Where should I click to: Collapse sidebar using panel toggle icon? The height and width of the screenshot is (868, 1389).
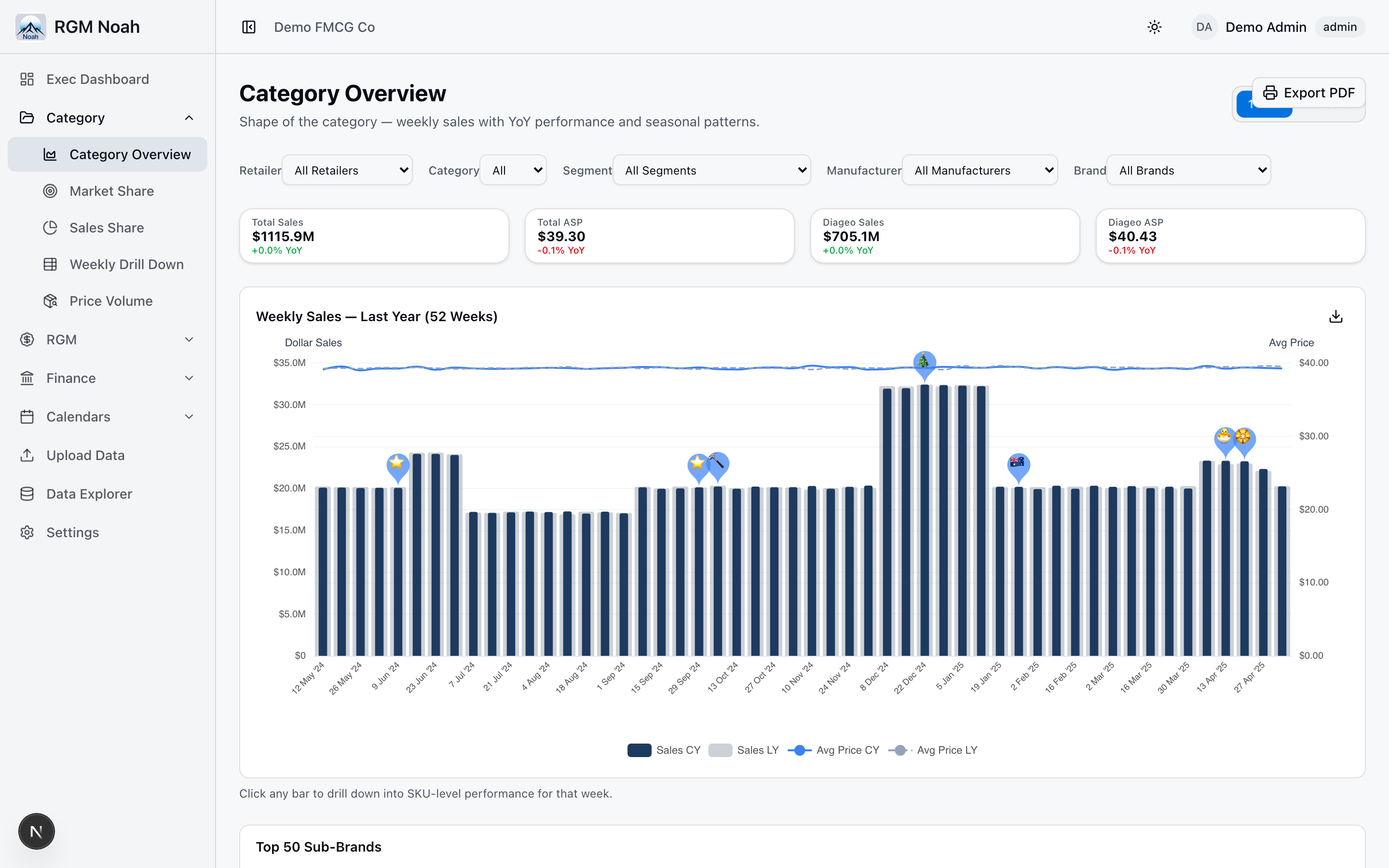pyautogui.click(x=248, y=27)
